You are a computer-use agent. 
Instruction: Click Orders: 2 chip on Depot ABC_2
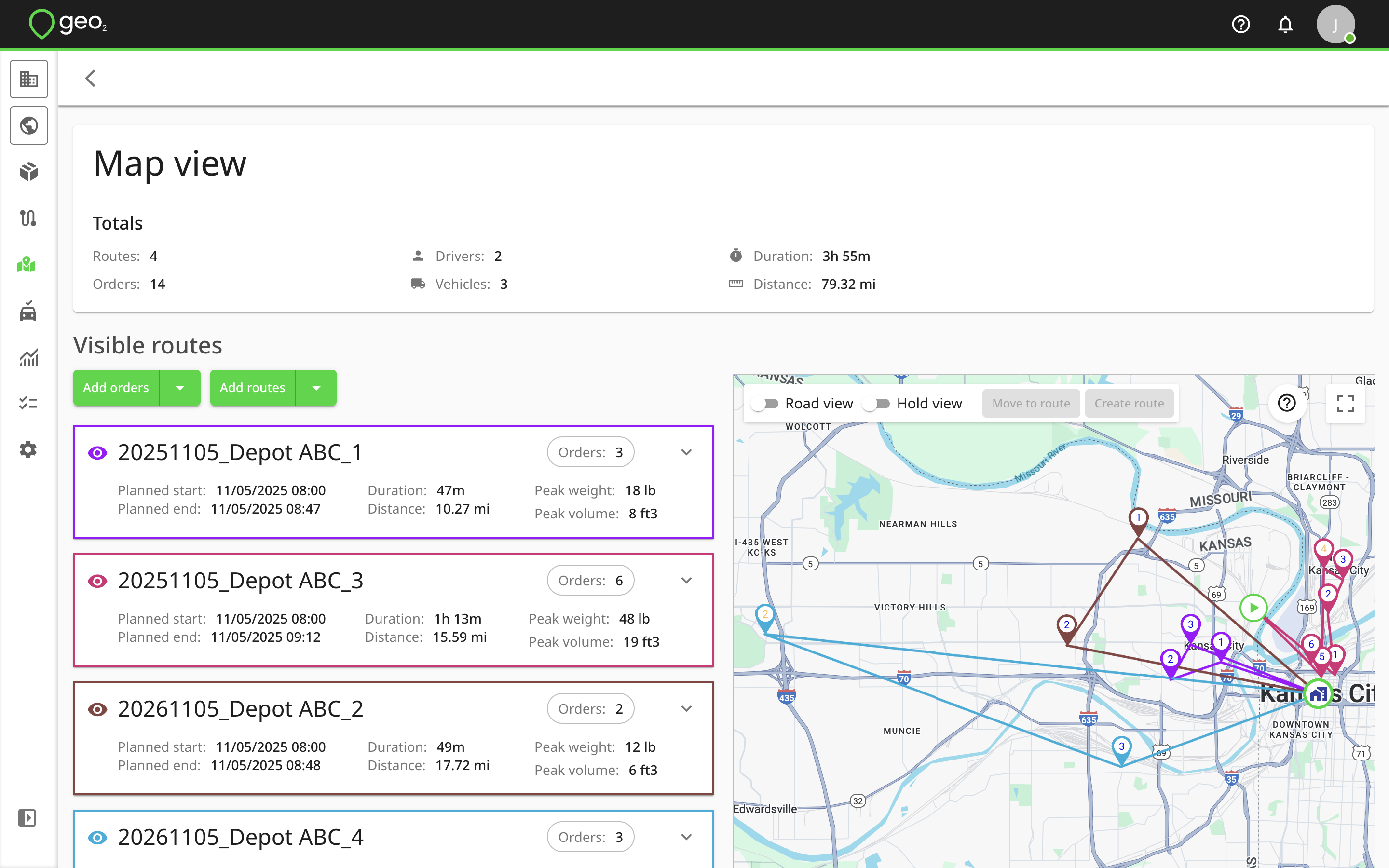pos(590,709)
